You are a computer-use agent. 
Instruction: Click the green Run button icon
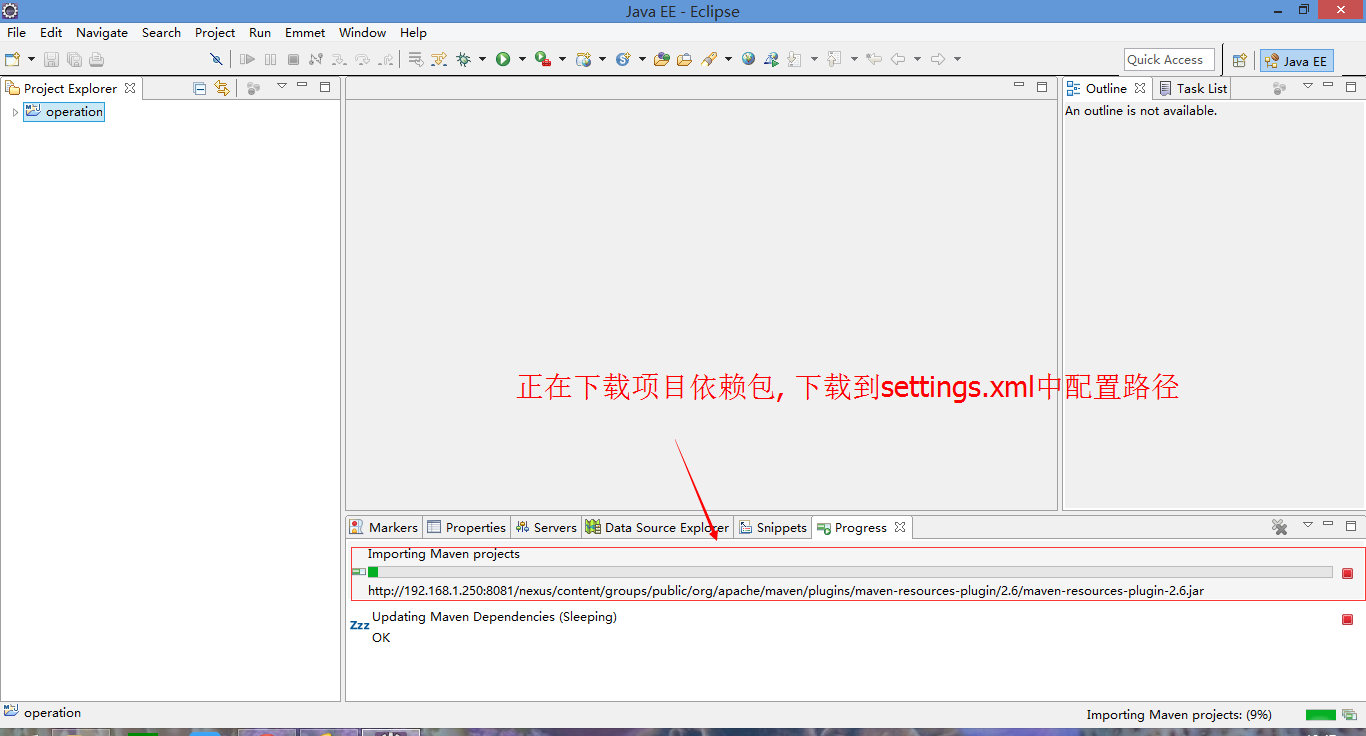point(503,60)
